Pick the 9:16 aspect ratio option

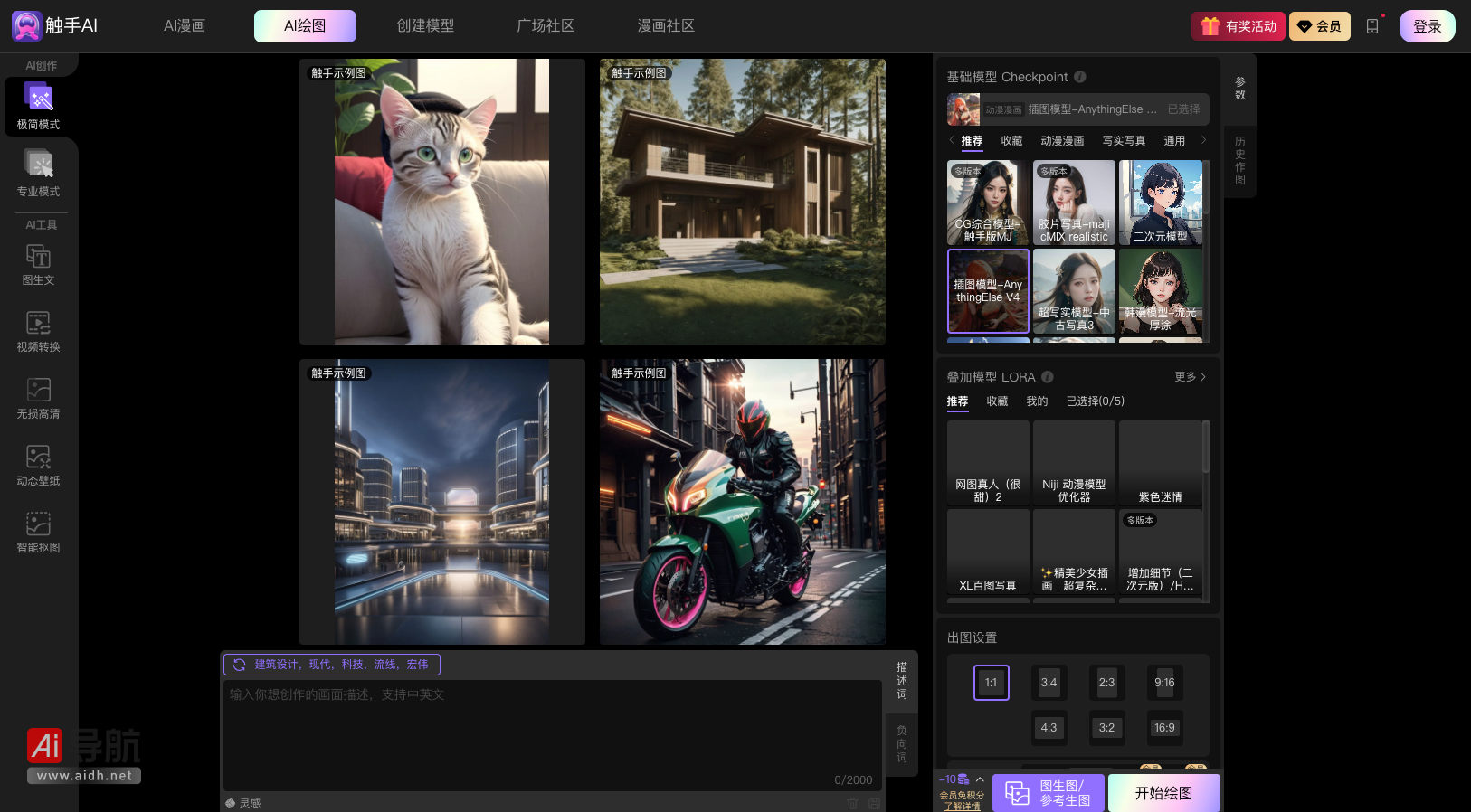coord(1164,683)
